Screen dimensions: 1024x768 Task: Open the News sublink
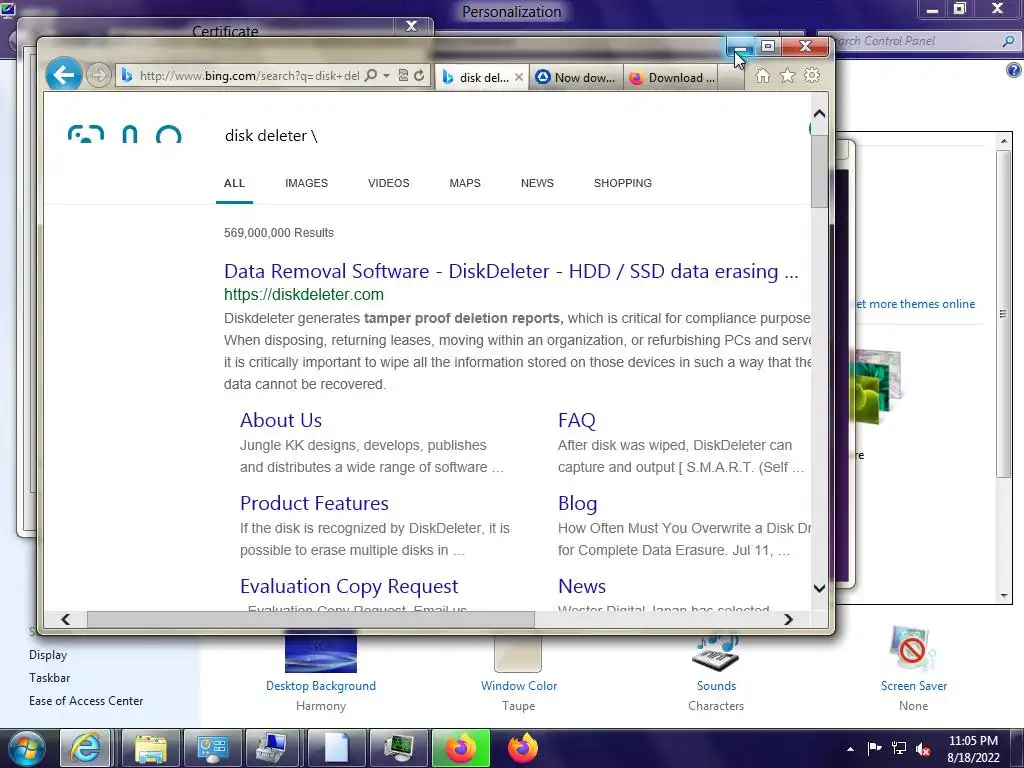click(x=582, y=586)
